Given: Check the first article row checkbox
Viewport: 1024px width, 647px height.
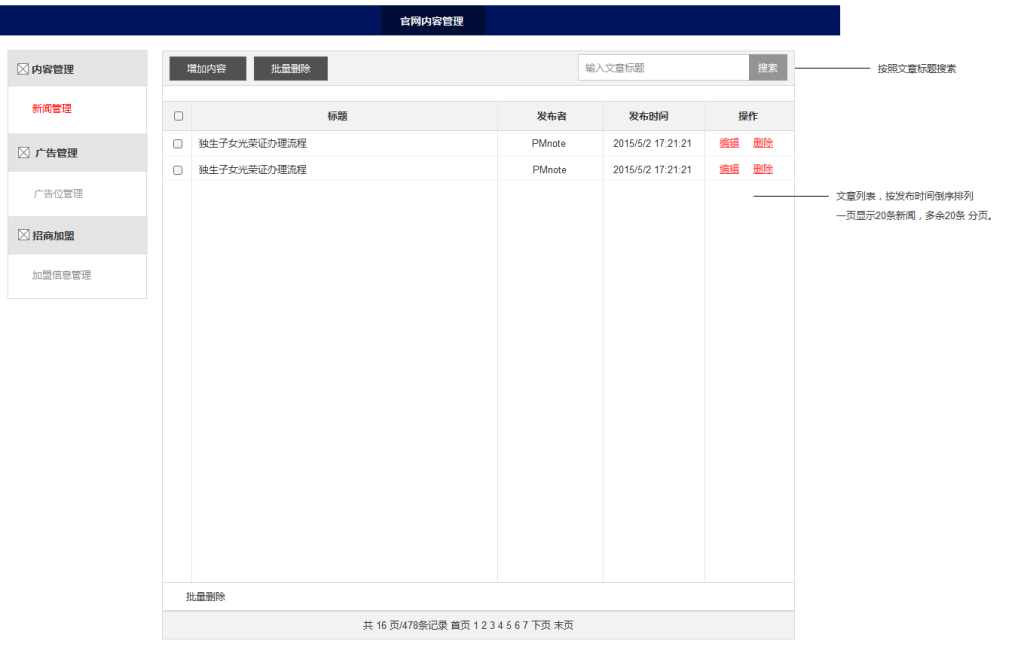Looking at the screenshot, I should [178, 143].
